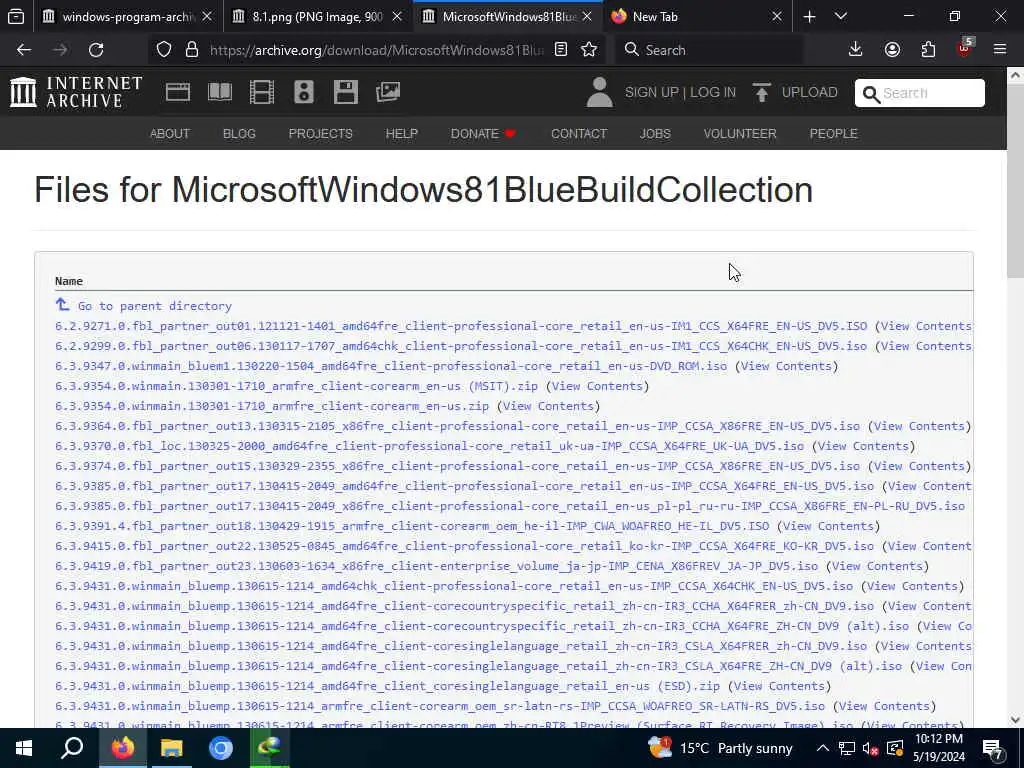Click the SIGN UP link

pos(652,92)
